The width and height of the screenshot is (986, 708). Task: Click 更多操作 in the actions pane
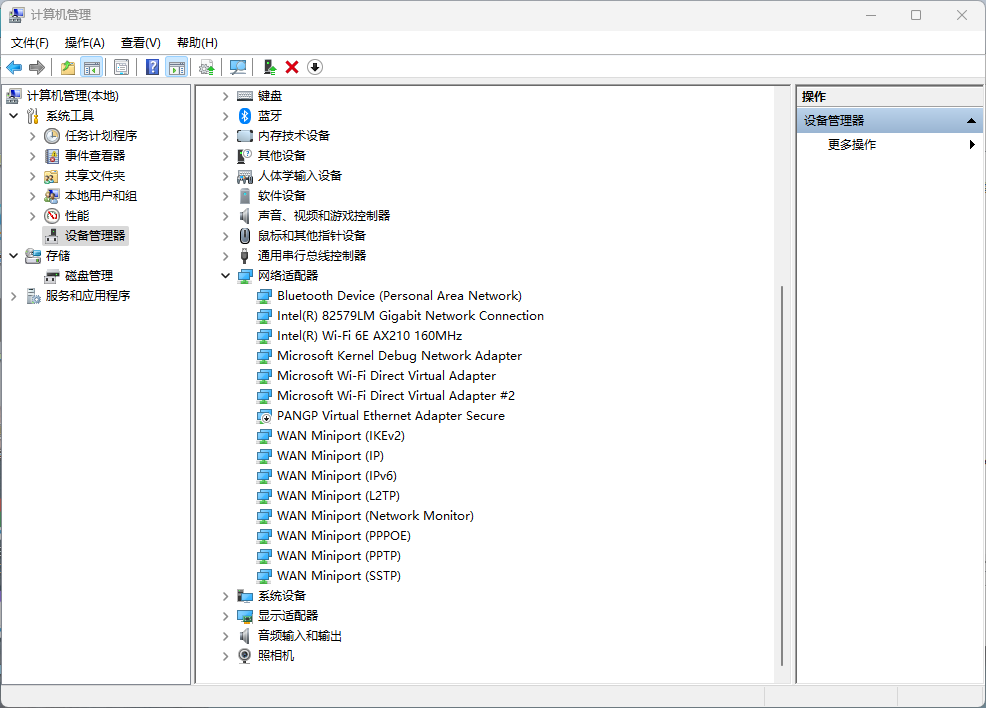(852, 145)
